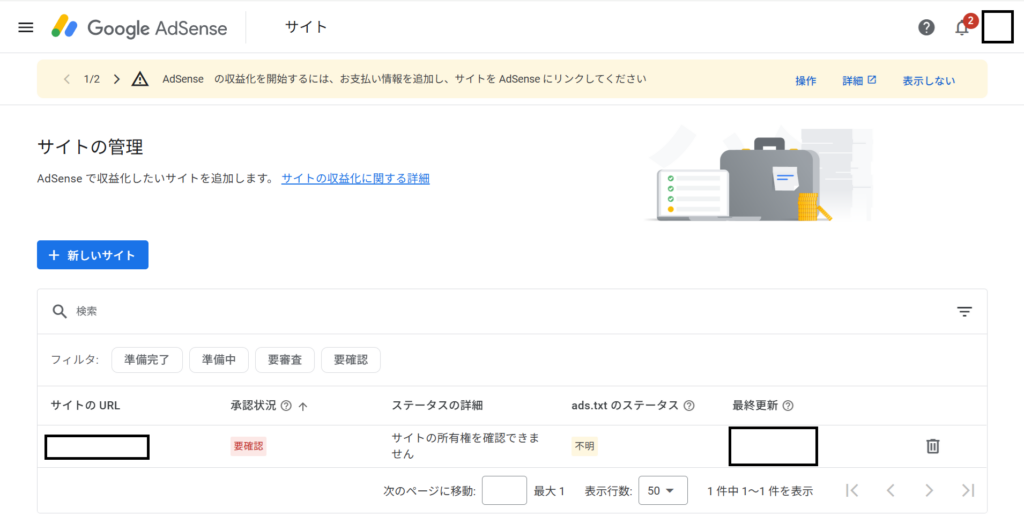1024x522 pixels.
Task: Go to previous notification with left chevron
Action: [66, 79]
